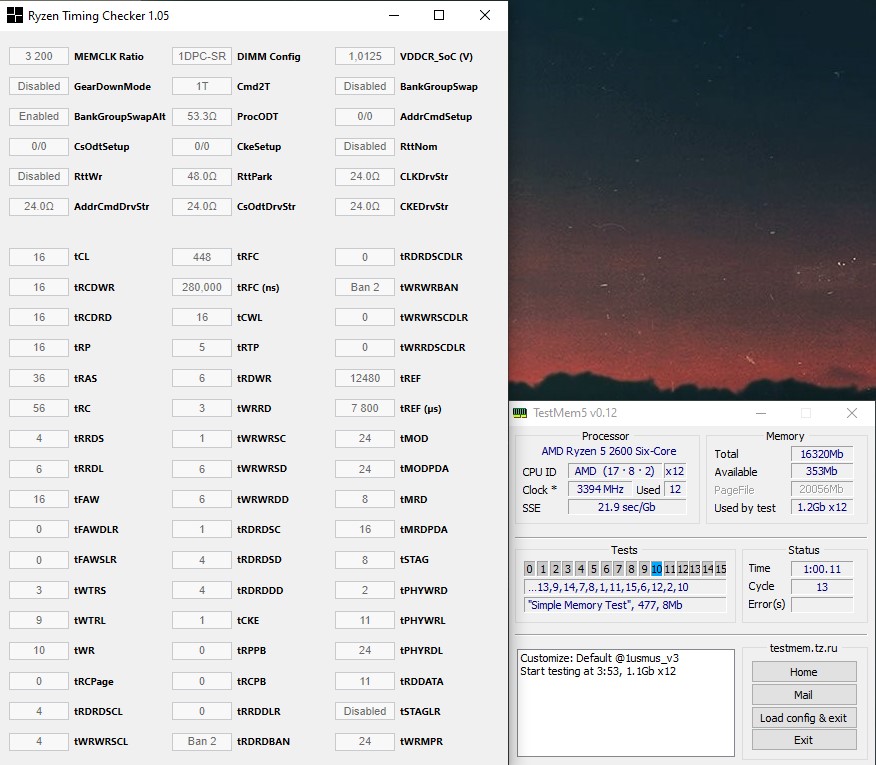
Task: Click the tRFC 448 field
Action: click(202, 257)
